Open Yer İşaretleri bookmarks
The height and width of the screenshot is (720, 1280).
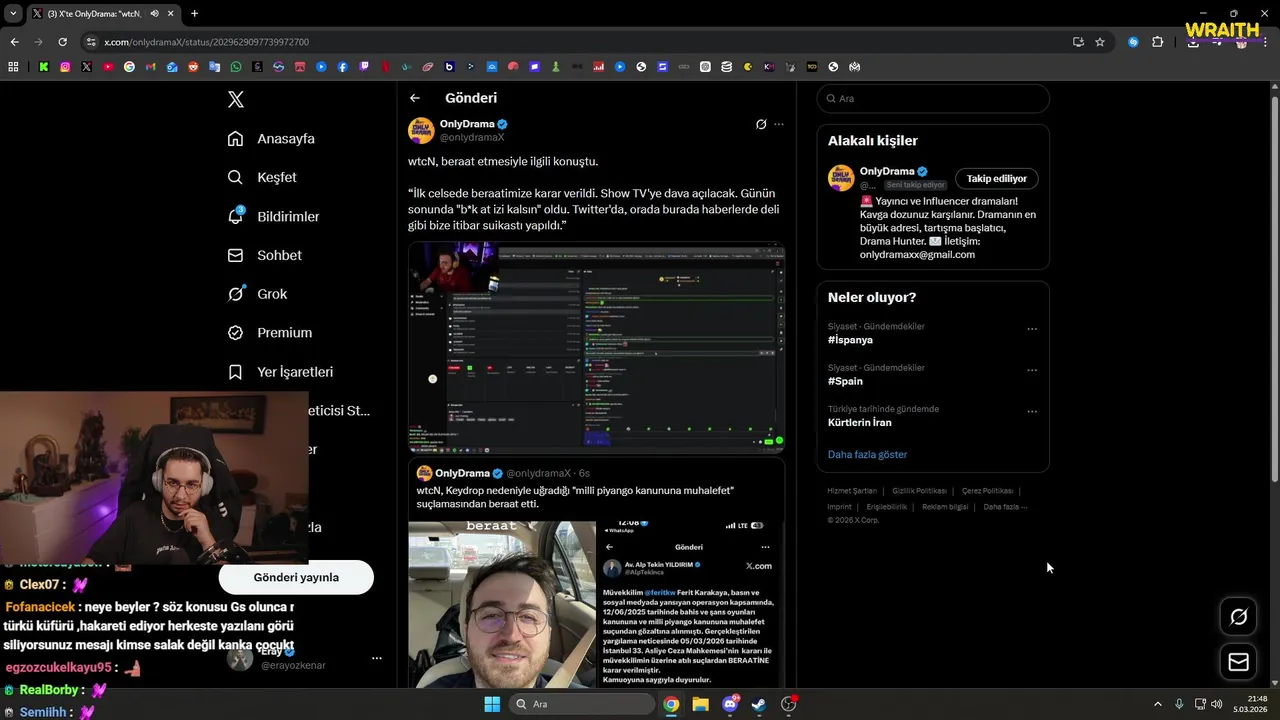[280, 372]
